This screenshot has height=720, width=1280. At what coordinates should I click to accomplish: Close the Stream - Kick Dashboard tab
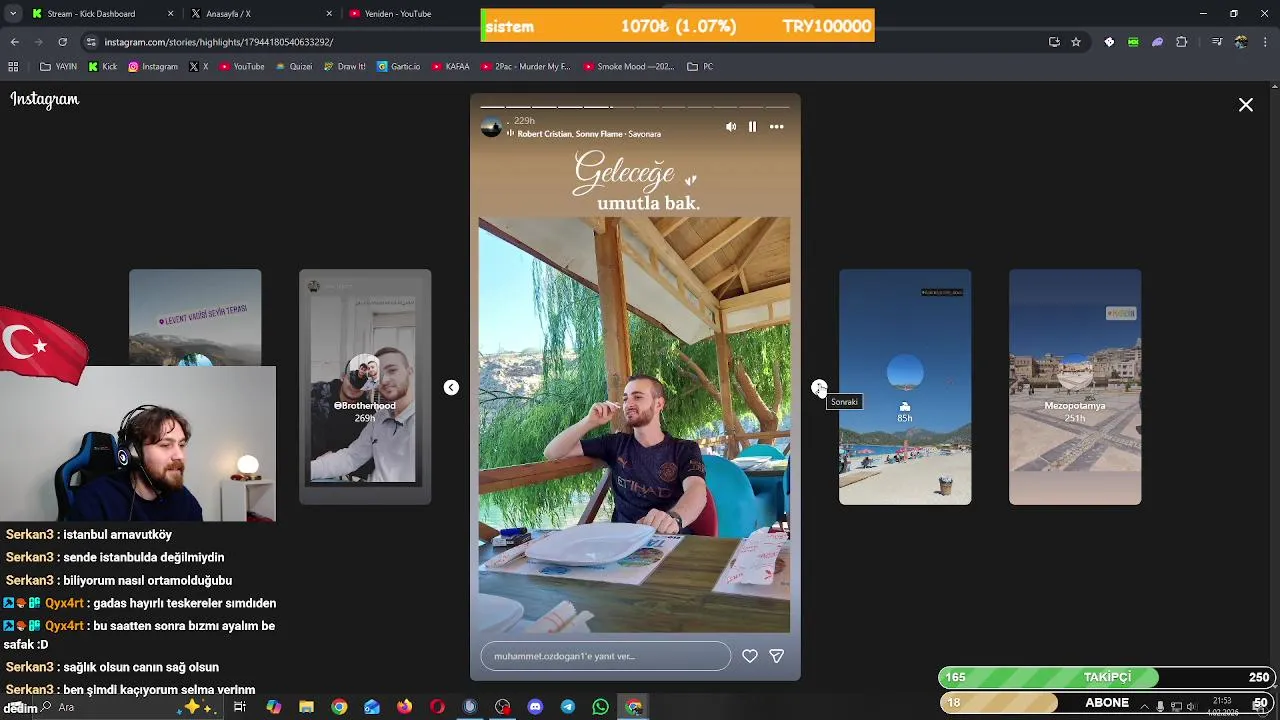(170, 14)
